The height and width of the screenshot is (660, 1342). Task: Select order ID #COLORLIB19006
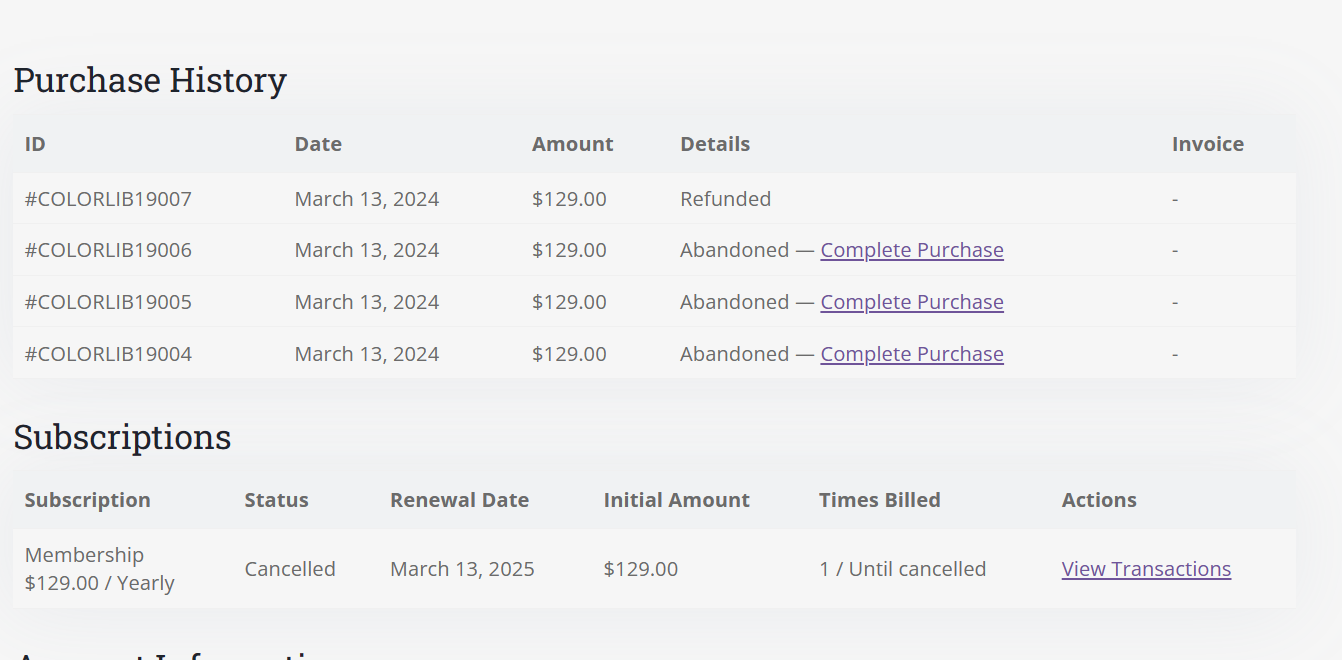(108, 250)
